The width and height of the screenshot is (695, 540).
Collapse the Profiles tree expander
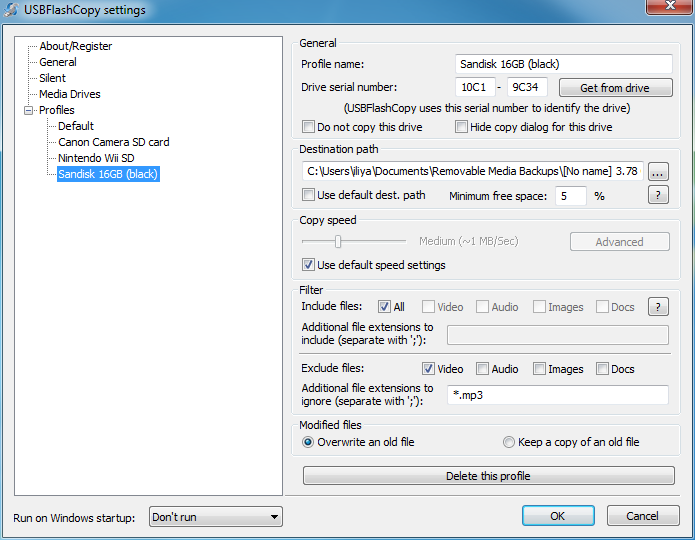coord(29,110)
